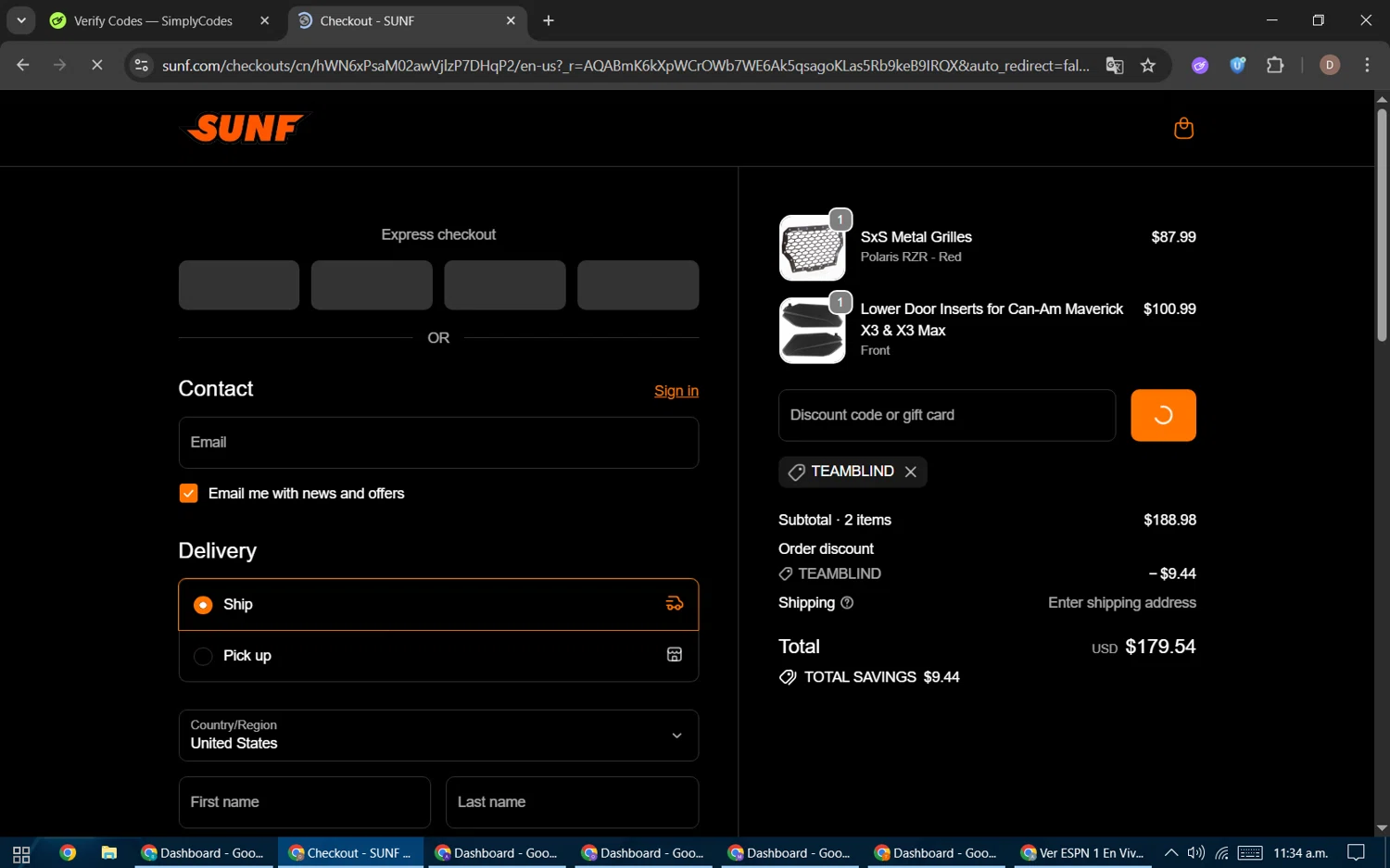Close the Verify Codes — SimplyCodes tab
The image size is (1390, 868).
(264, 20)
